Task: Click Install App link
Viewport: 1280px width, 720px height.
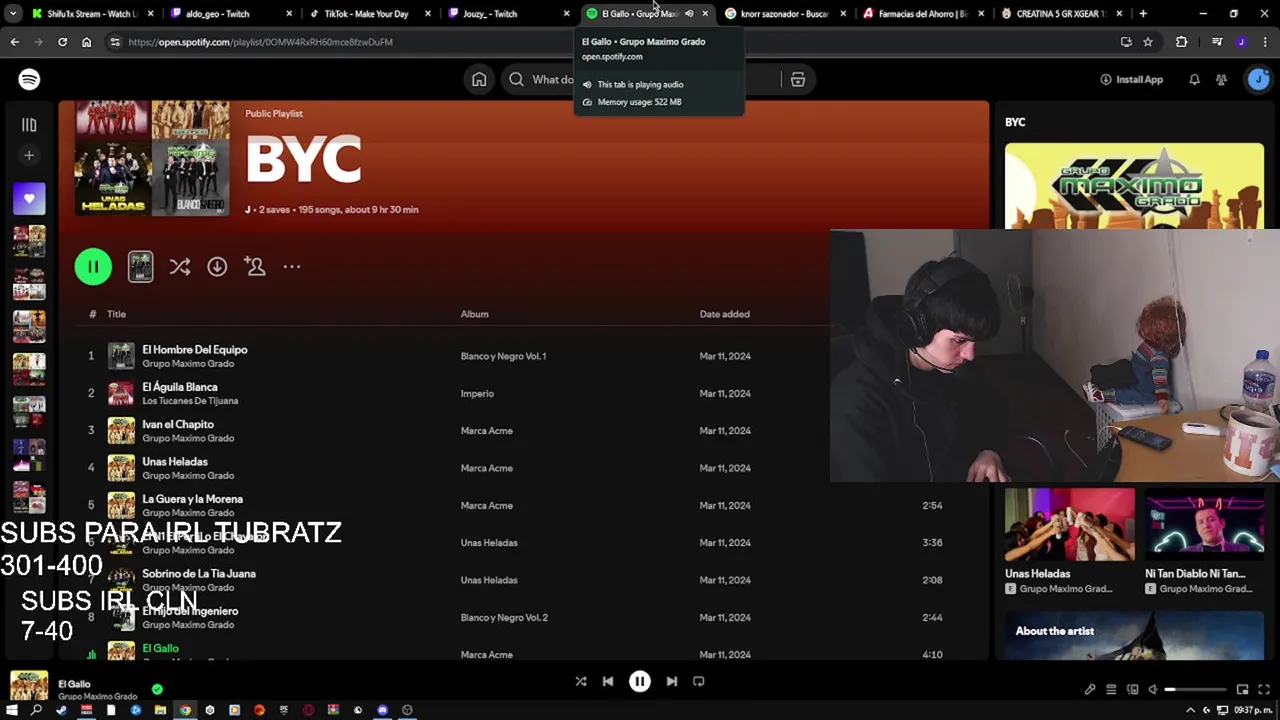Action: click(1132, 80)
